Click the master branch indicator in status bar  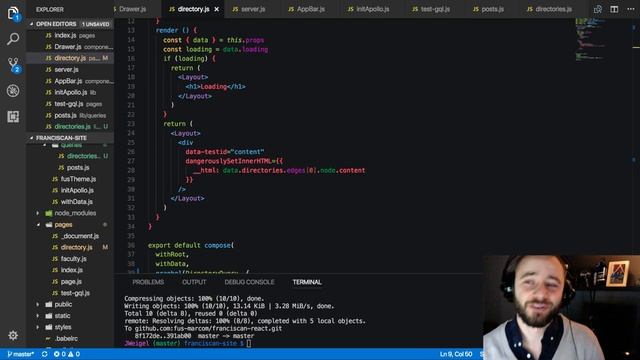[20, 354]
